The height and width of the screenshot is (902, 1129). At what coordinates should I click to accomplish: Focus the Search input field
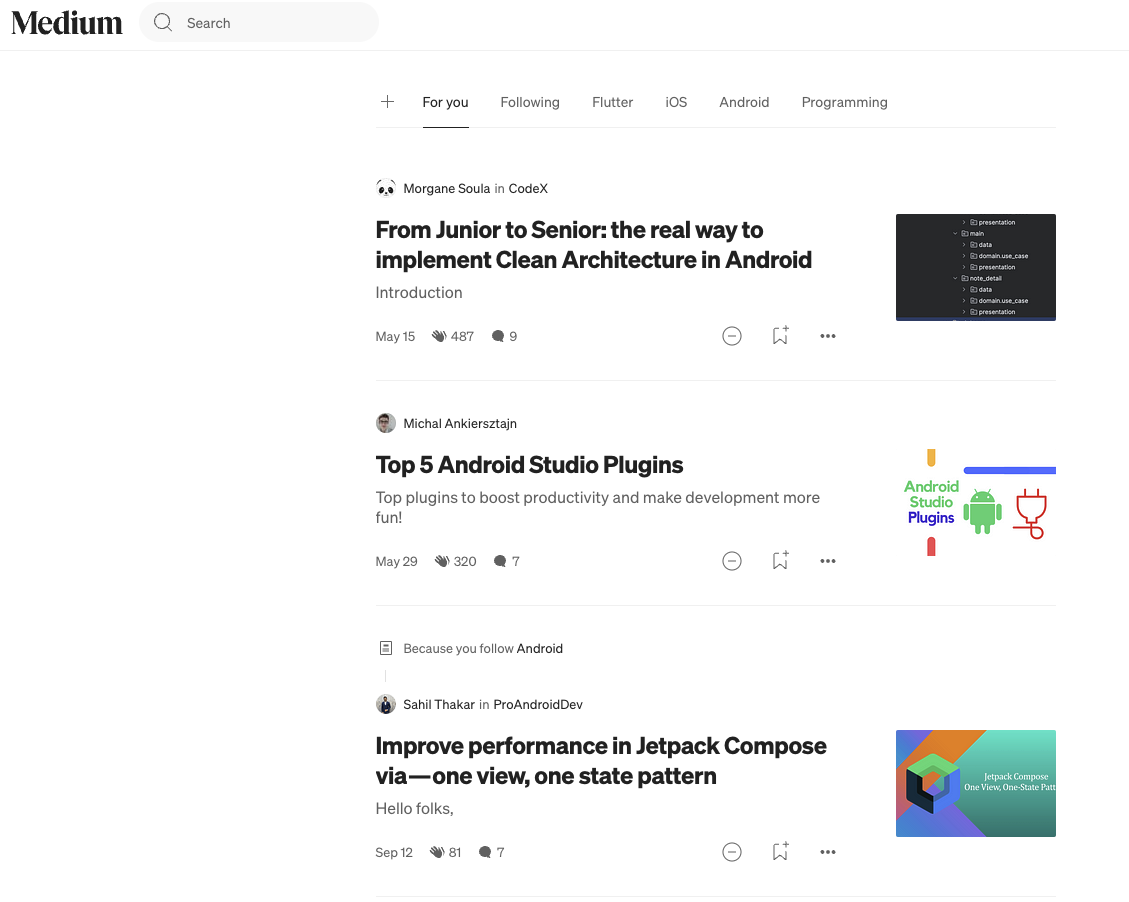pos(258,23)
